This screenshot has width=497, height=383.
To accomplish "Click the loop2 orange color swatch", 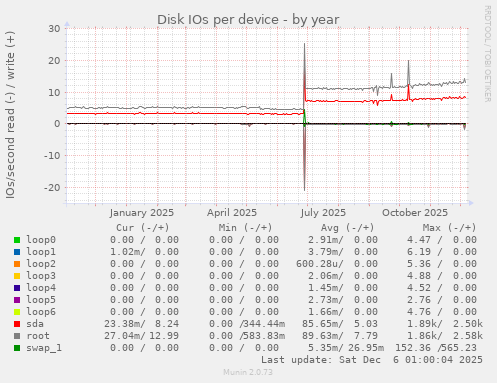I will (17, 264).
